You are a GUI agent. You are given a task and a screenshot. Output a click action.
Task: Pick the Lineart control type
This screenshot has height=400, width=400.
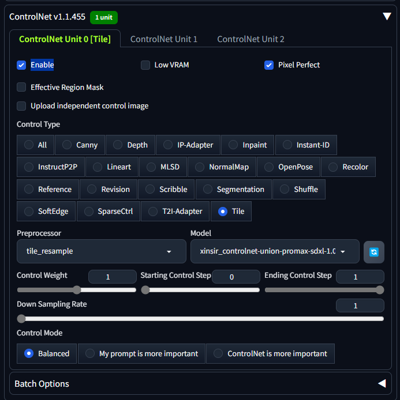pyautogui.click(x=112, y=167)
